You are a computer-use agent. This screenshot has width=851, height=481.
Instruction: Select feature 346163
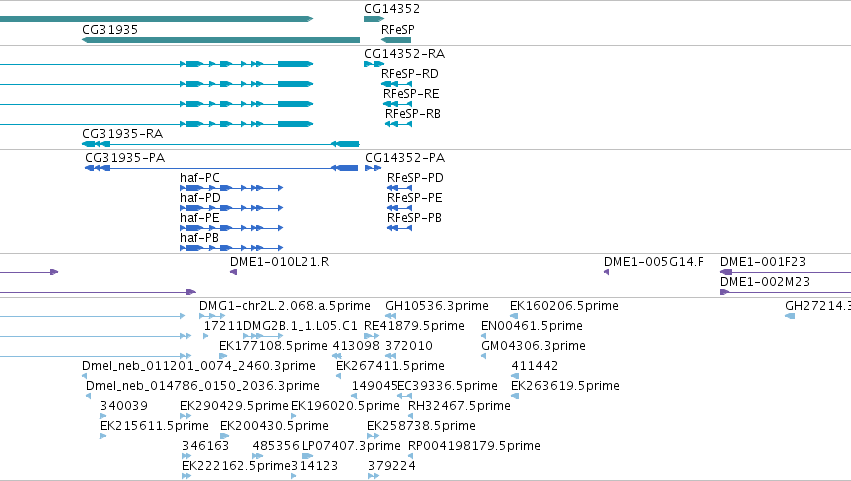click(187, 456)
